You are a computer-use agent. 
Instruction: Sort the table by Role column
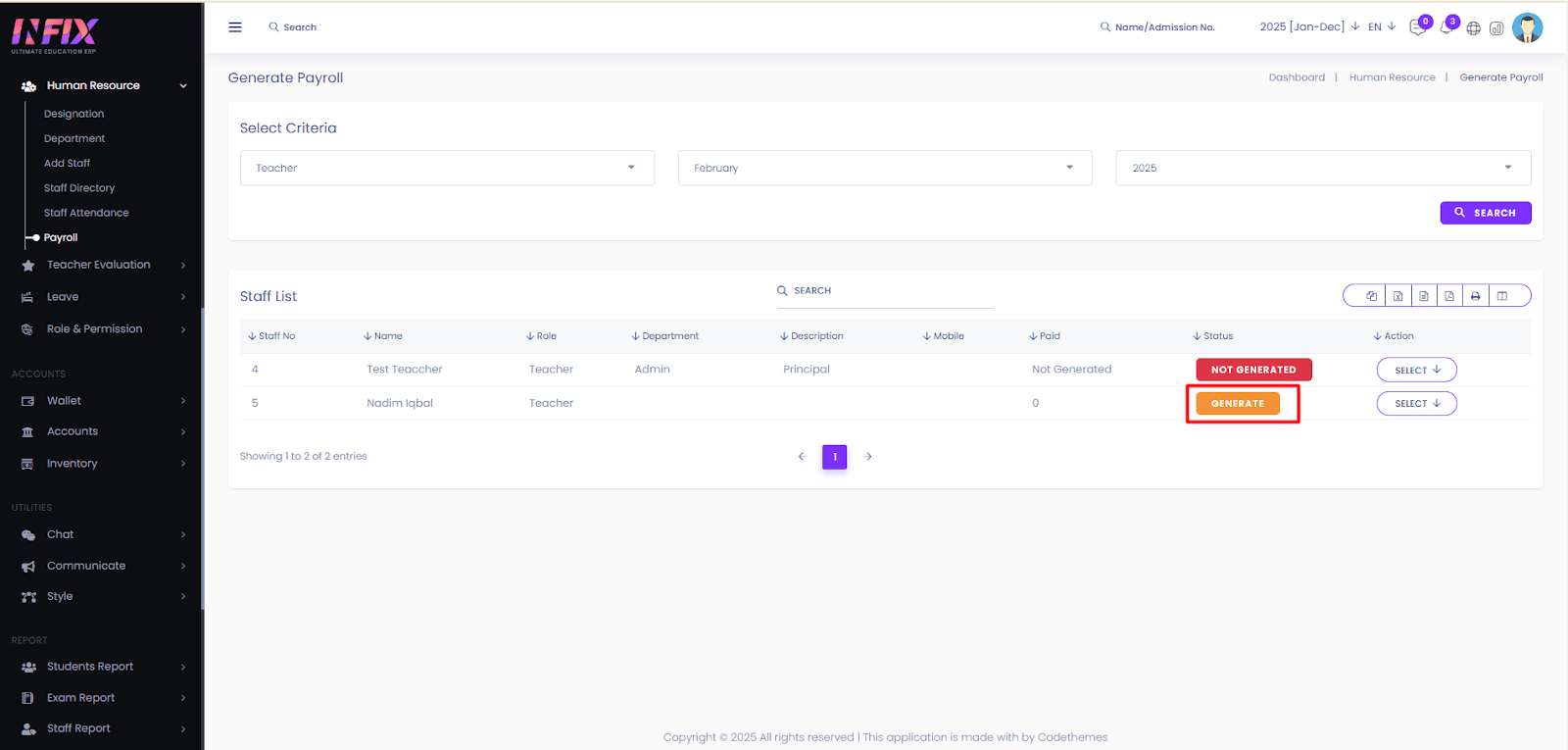click(541, 336)
